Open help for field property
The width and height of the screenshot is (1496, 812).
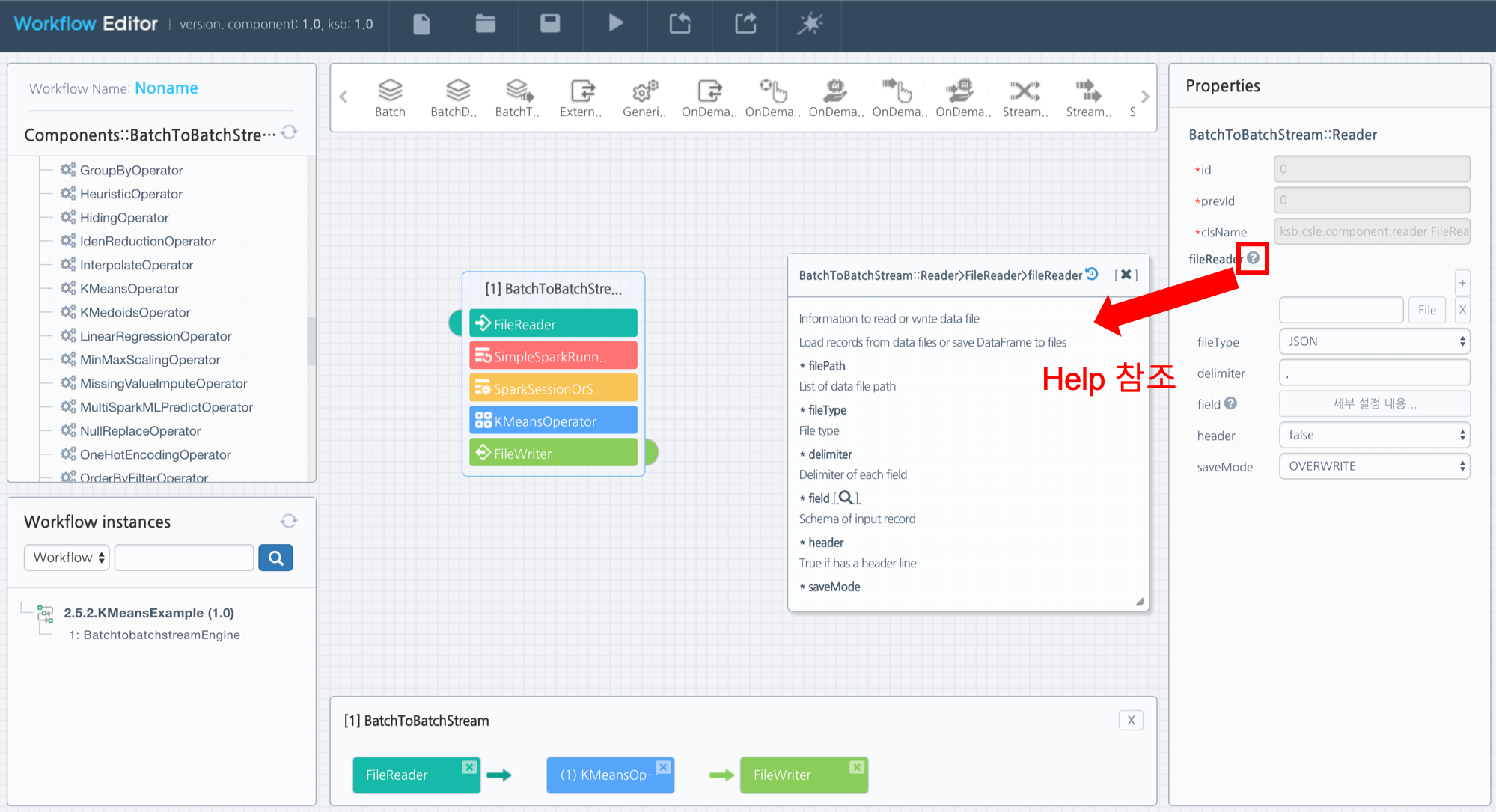coord(1231,403)
